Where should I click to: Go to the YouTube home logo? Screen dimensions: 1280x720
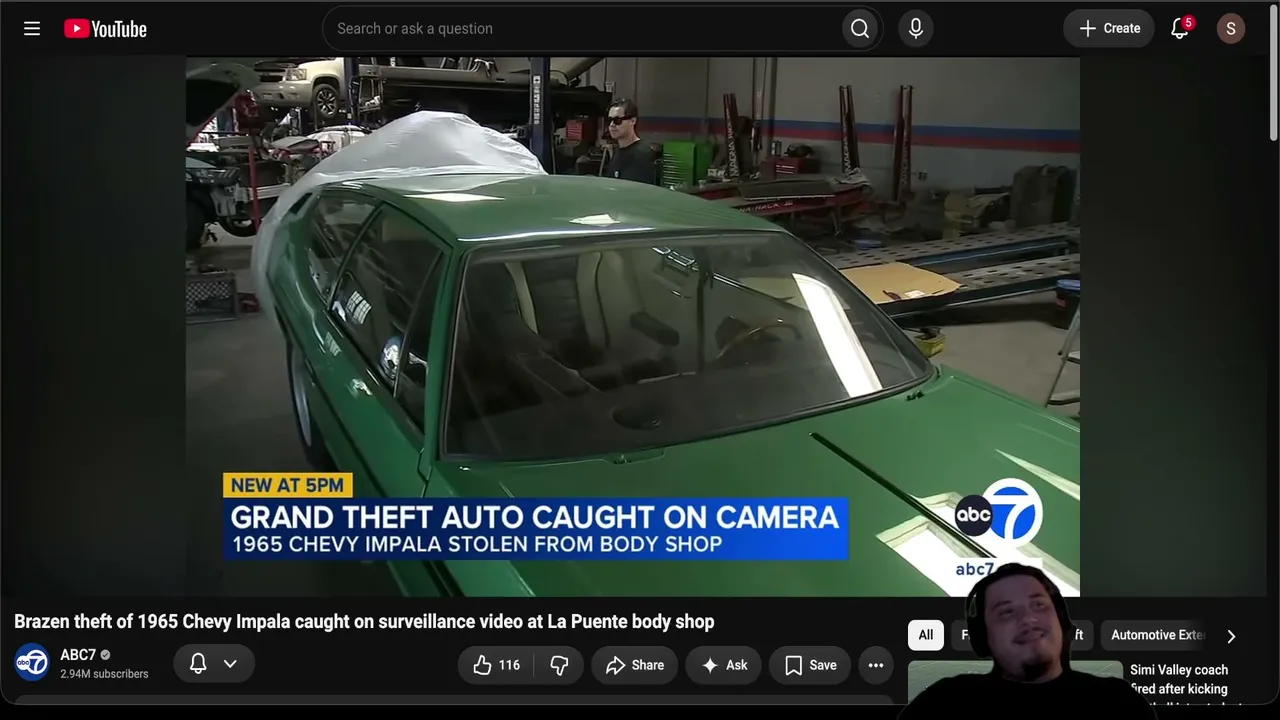tap(105, 29)
